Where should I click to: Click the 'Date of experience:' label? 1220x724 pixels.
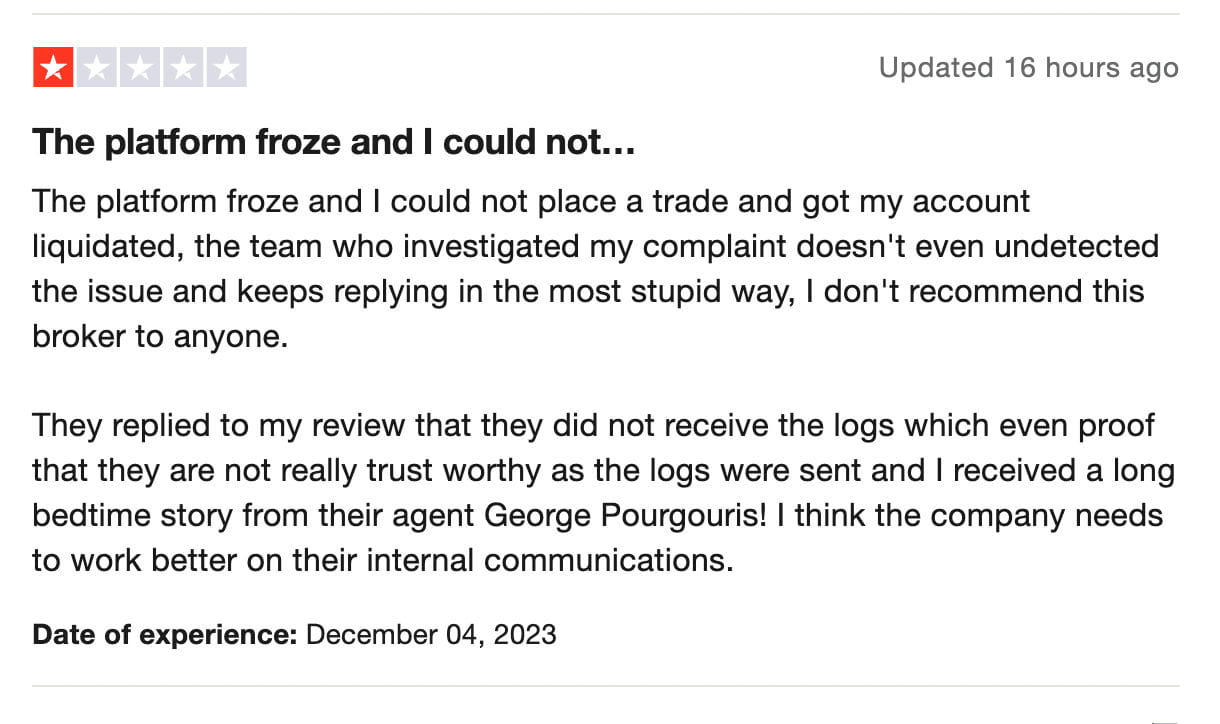click(x=165, y=634)
